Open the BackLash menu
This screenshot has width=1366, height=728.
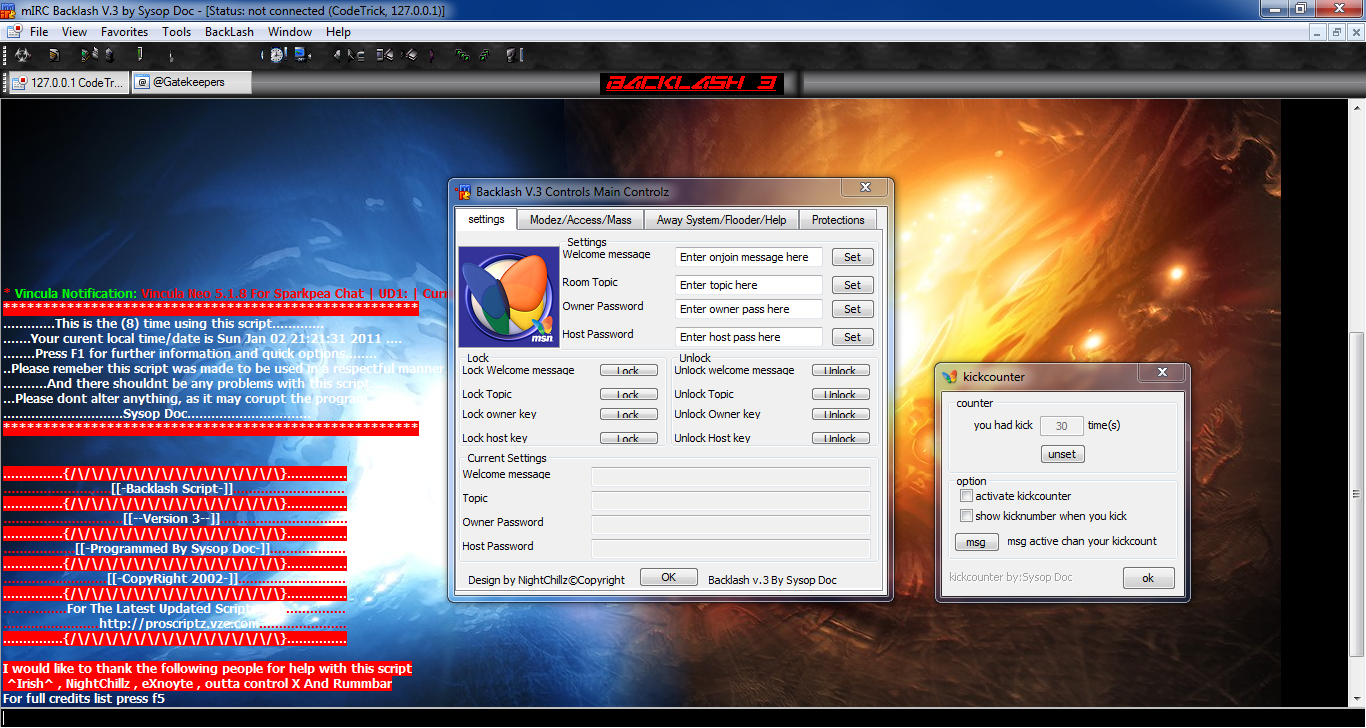point(230,32)
